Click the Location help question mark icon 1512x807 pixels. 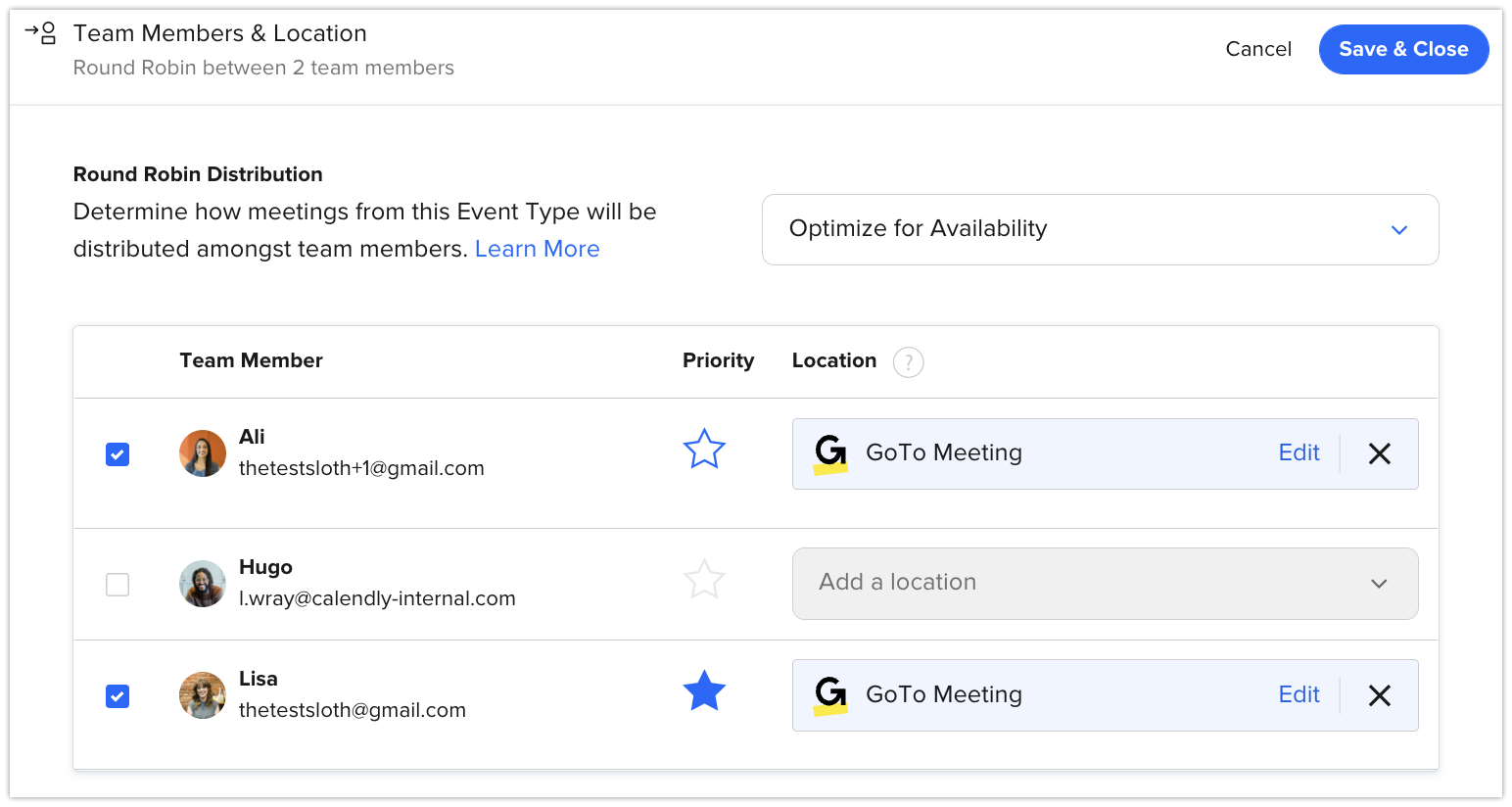coord(908,362)
